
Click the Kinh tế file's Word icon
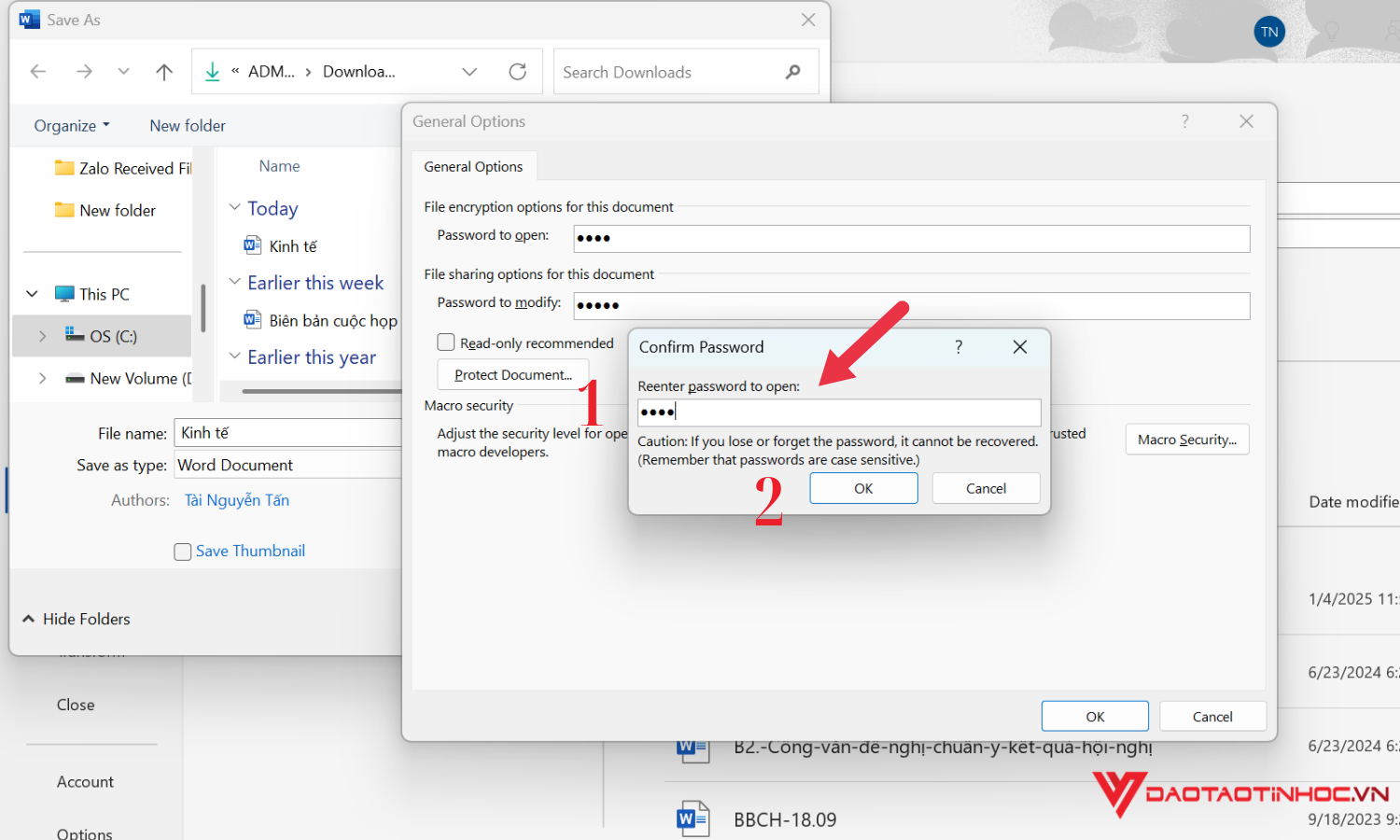pos(252,245)
